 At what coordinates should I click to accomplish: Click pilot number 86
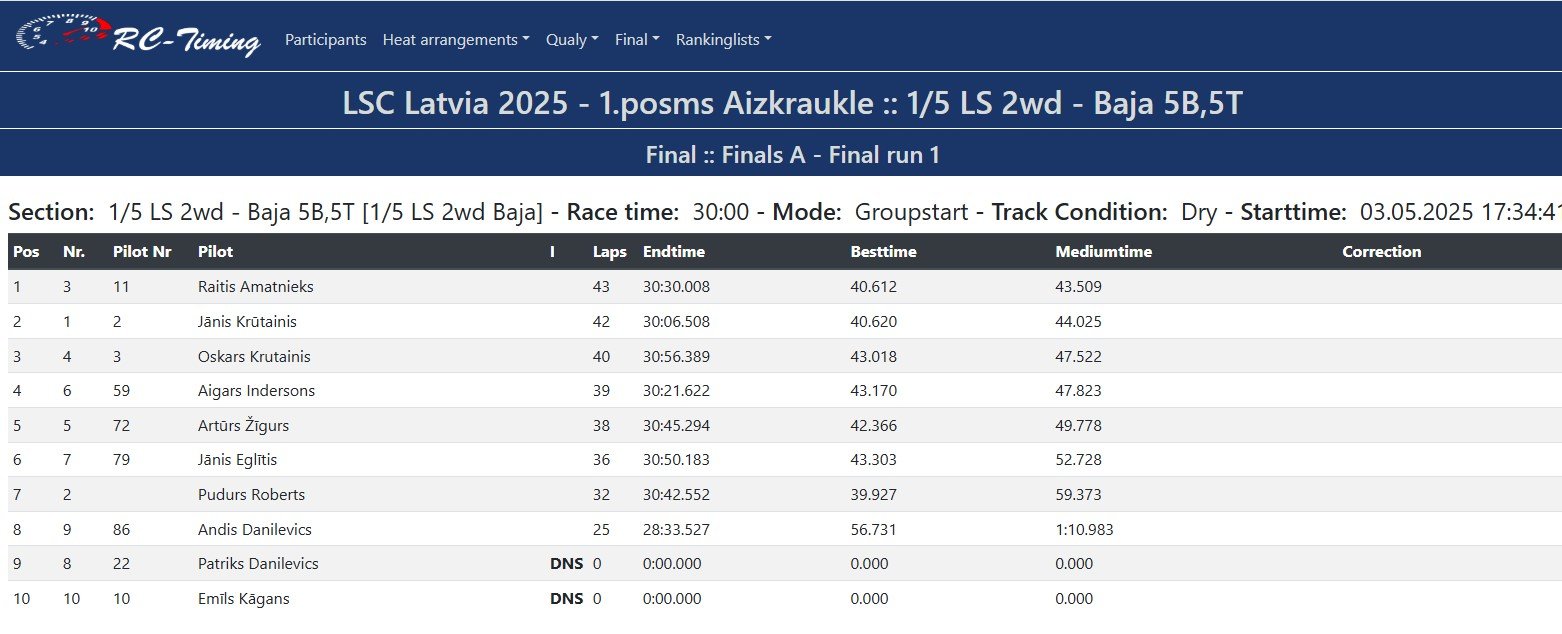[122, 530]
